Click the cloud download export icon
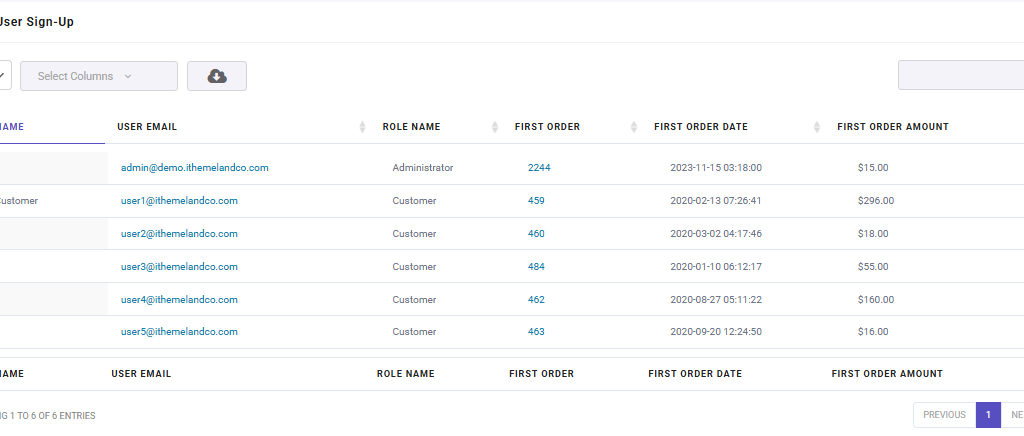 coord(217,76)
